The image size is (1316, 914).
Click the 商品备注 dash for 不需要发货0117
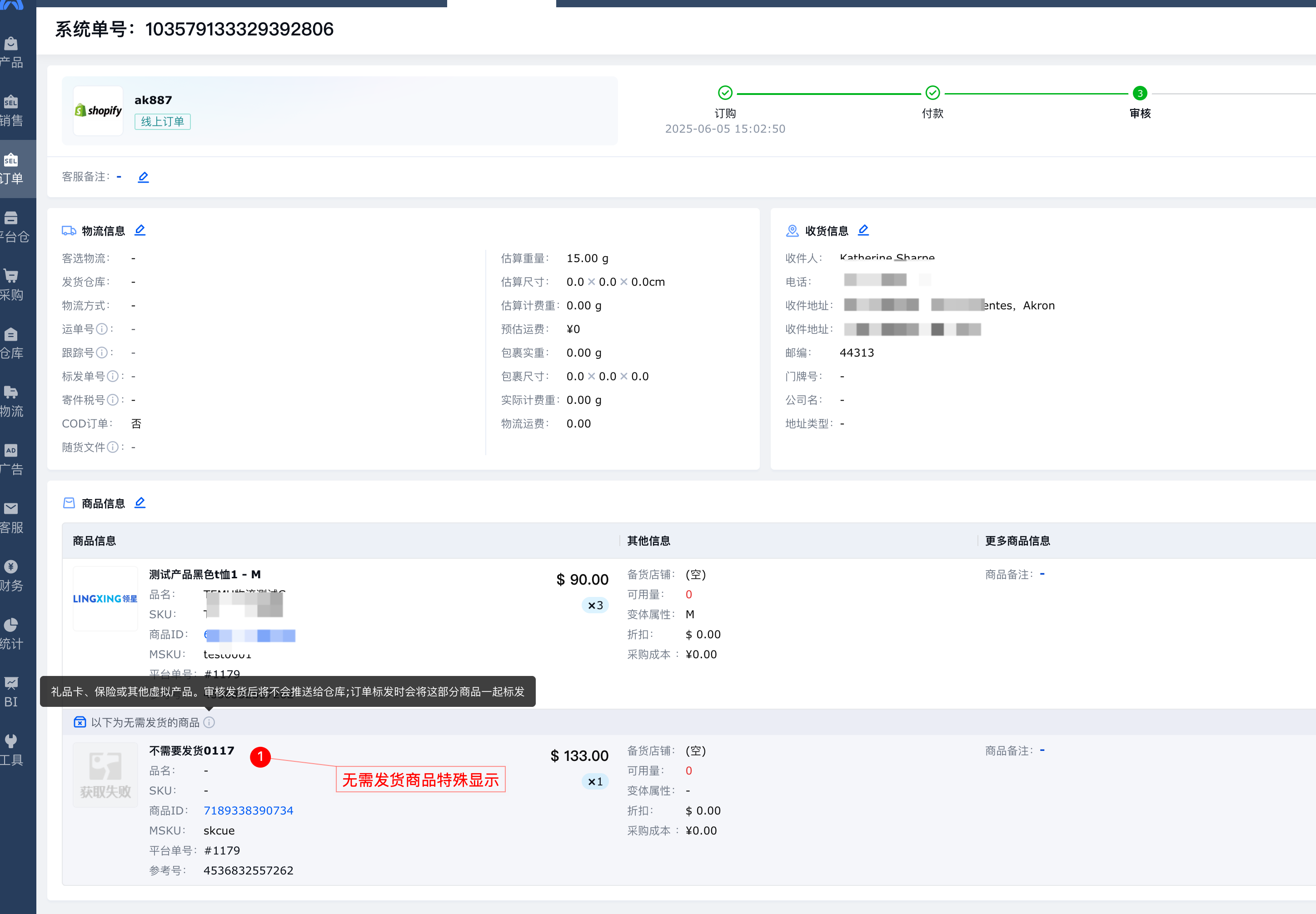1042,750
